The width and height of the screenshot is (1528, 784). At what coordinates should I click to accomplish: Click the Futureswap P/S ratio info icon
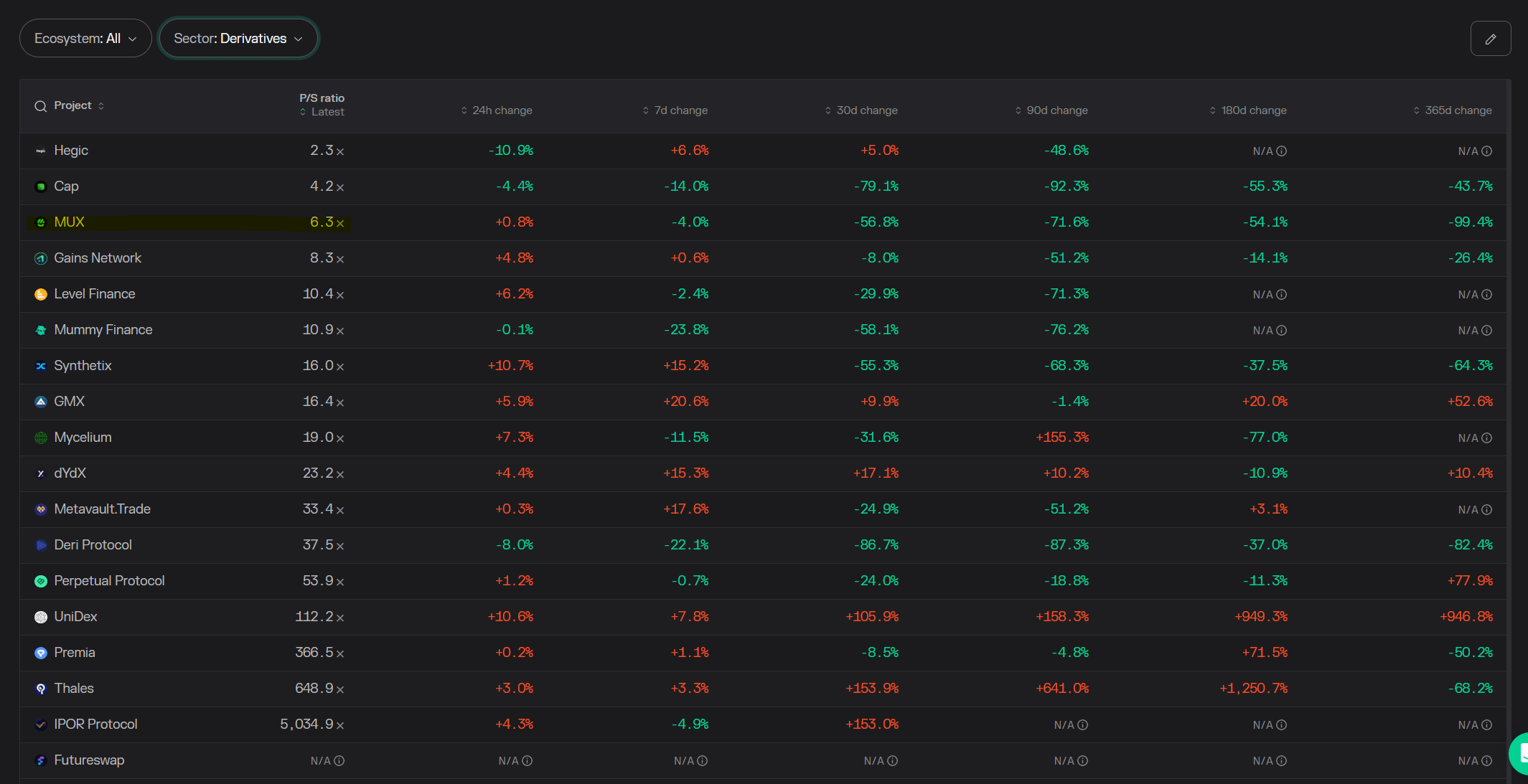[x=339, y=761]
